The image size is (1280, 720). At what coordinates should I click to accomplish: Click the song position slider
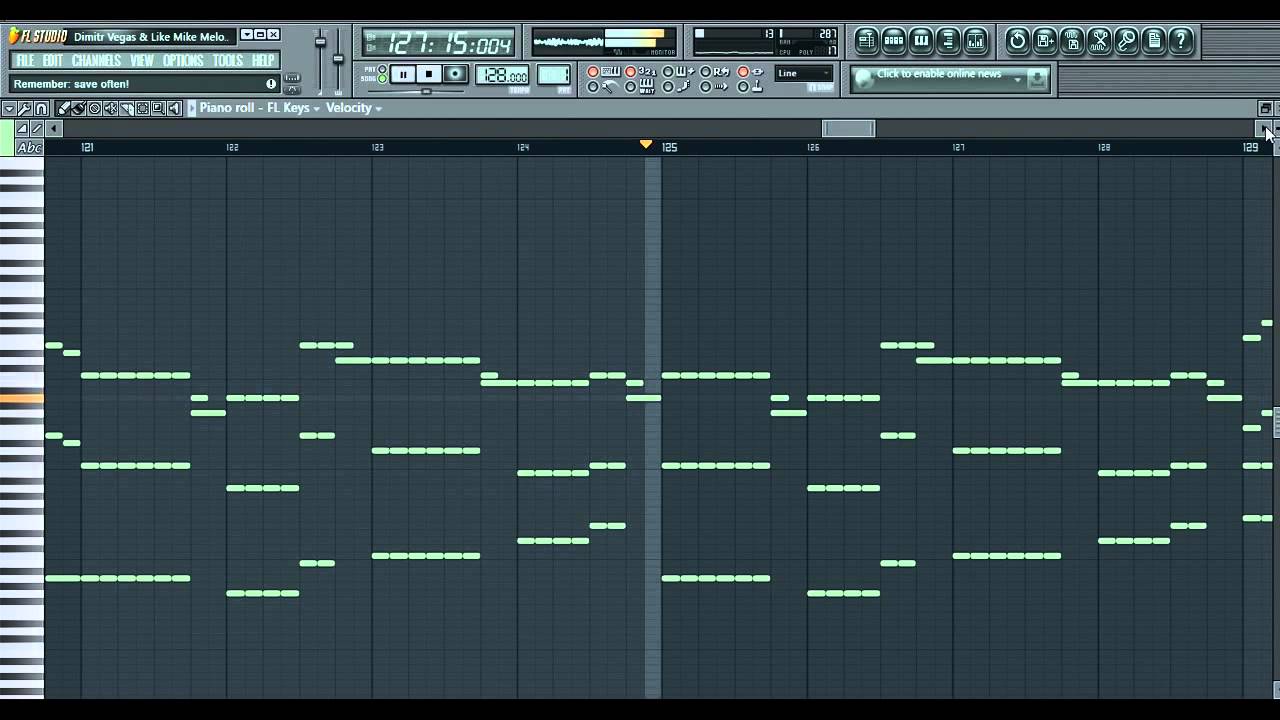[x=427, y=91]
